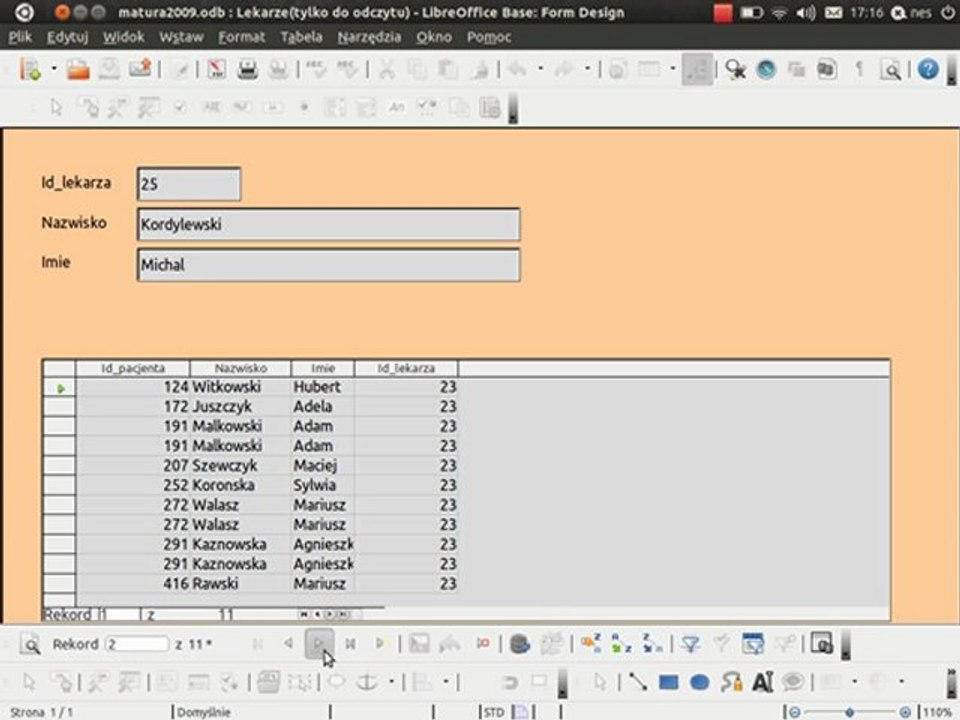
Task: Open the Pomoc menu
Action: 489,37
